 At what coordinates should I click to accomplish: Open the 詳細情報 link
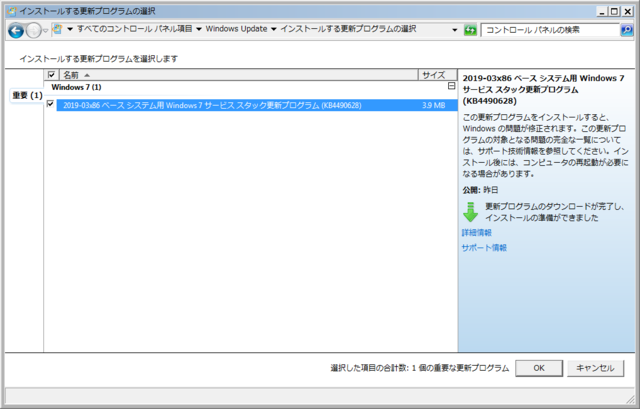tap(477, 233)
